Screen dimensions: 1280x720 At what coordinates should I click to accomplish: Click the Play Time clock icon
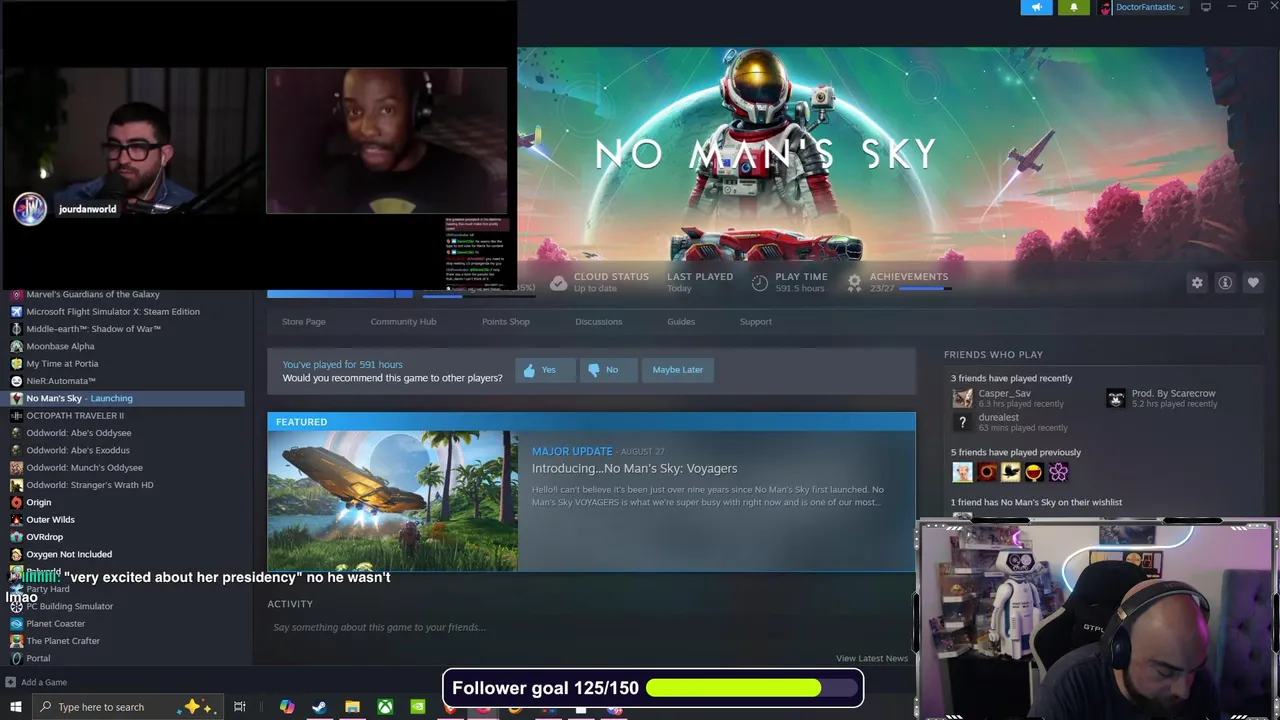click(x=760, y=283)
